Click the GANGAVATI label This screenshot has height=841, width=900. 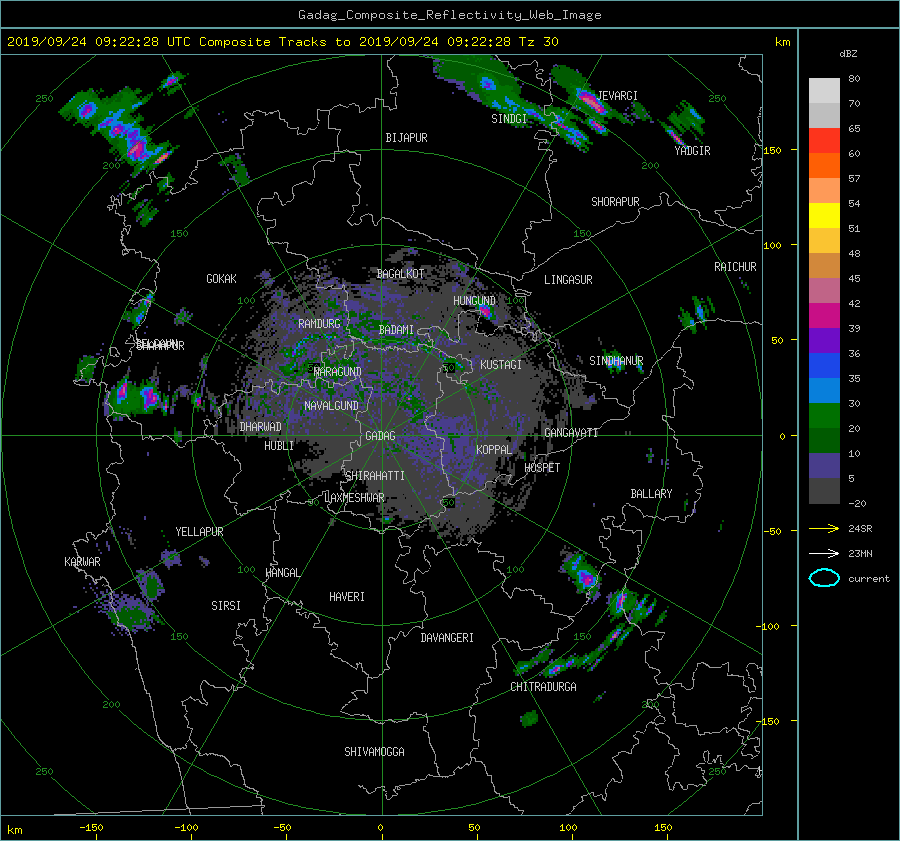click(x=571, y=433)
